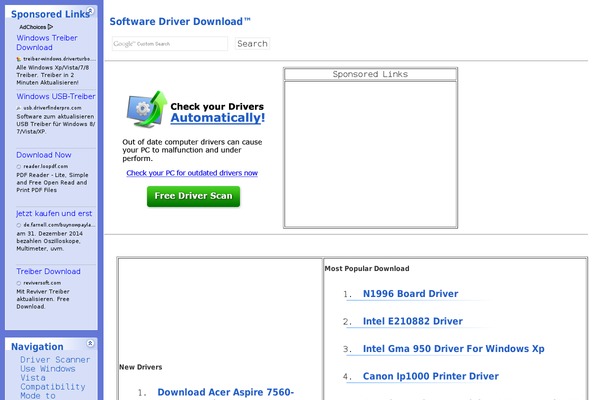Click the Software Driver Download title

click(180, 21)
